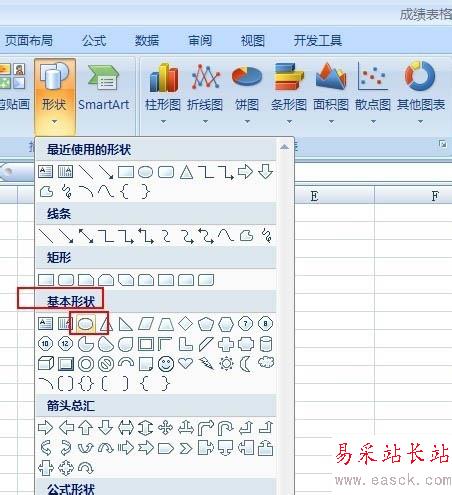Select the Scribble line at end of Lines row

(x=267, y=236)
